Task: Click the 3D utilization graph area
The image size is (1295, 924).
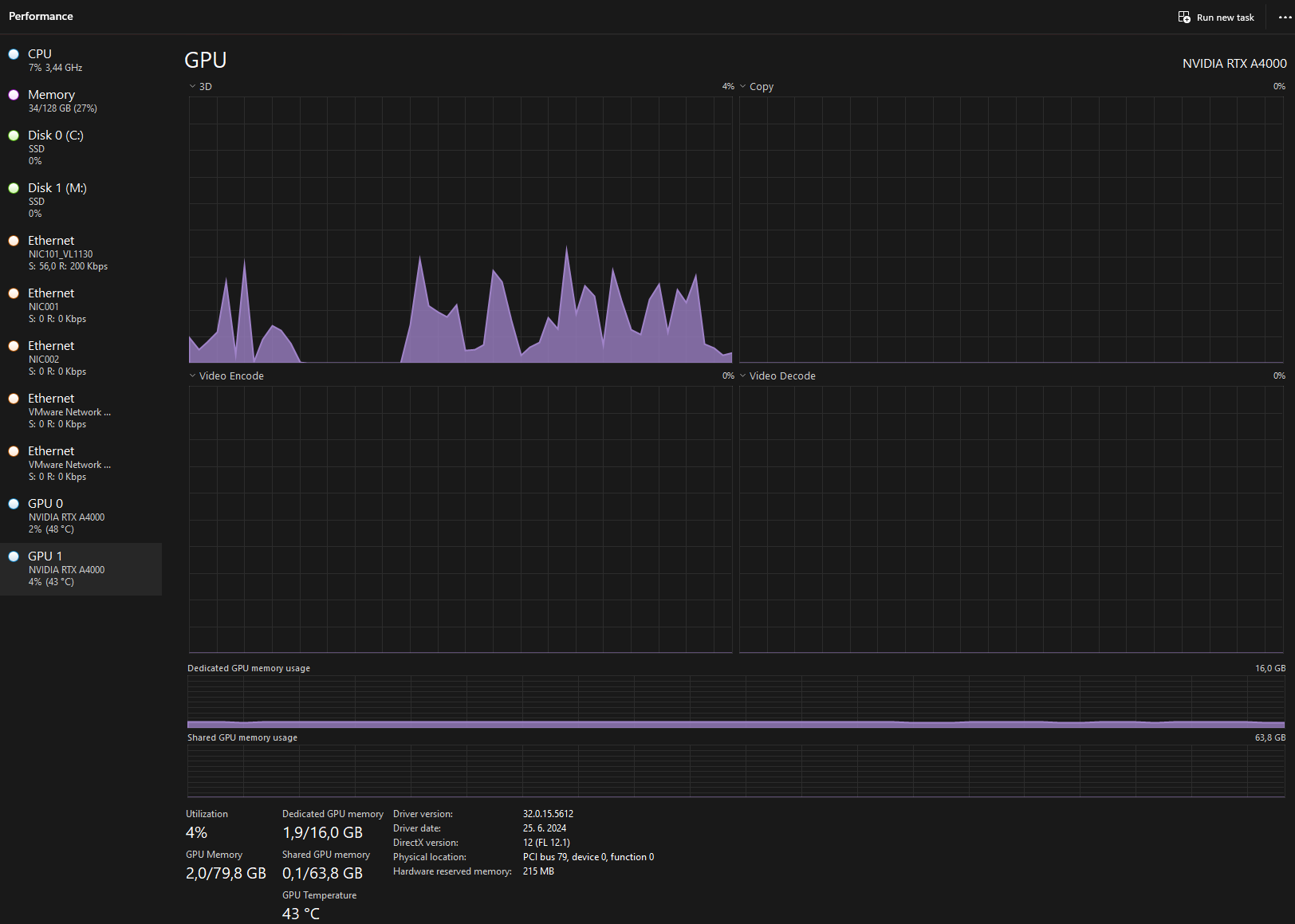Action: pyautogui.click(x=460, y=230)
